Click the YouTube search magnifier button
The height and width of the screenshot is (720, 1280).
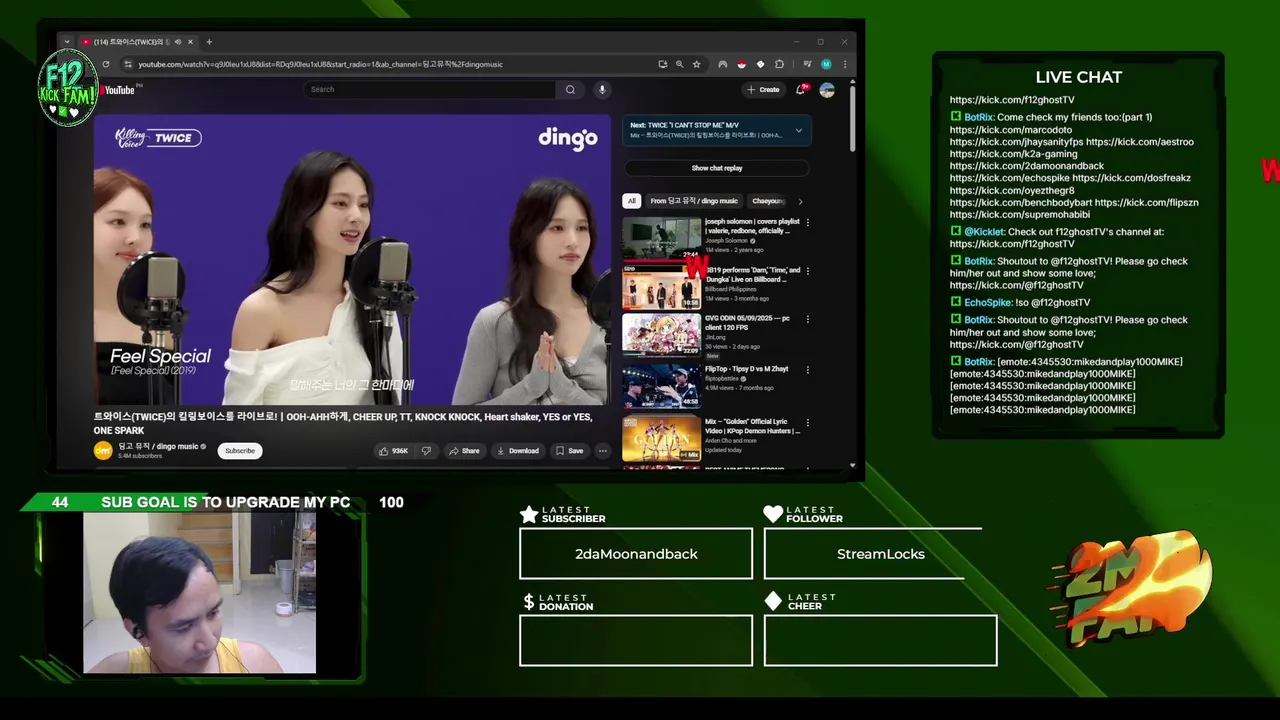coord(570,89)
